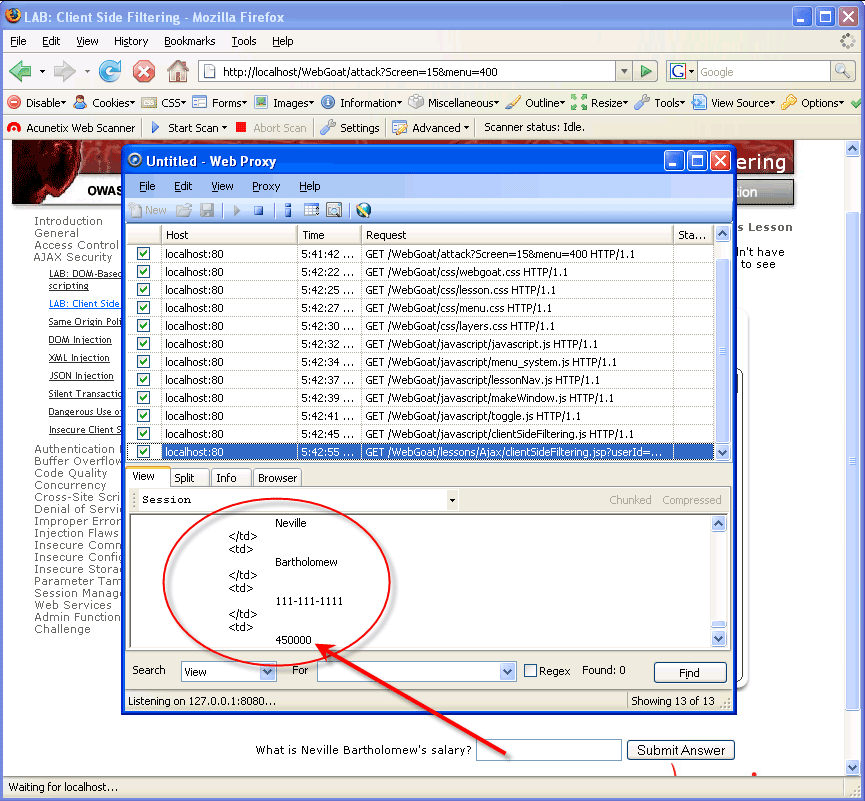Open Tools menu in Web Developer toolbar
This screenshot has width=865, height=801.
coord(660,103)
